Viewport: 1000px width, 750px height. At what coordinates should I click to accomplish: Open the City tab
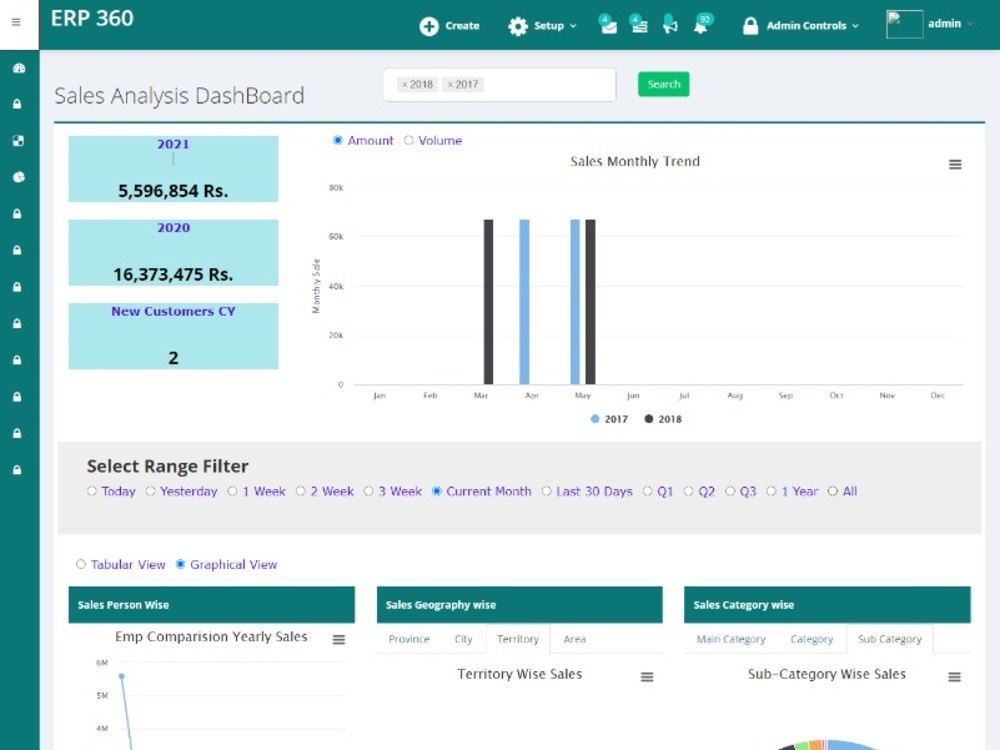click(463, 639)
